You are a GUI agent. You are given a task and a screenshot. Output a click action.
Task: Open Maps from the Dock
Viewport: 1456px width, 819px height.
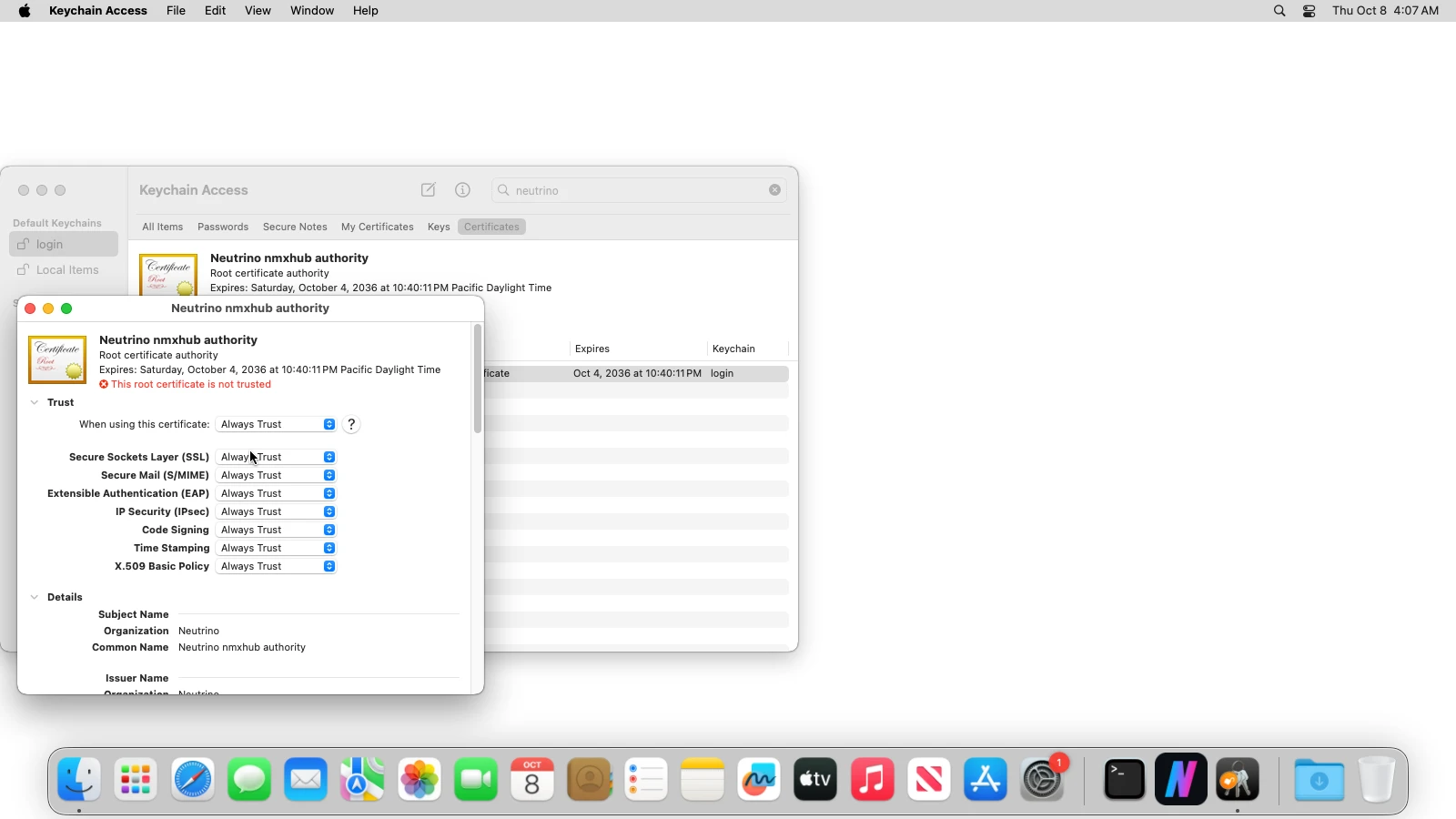pyautogui.click(x=362, y=780)
